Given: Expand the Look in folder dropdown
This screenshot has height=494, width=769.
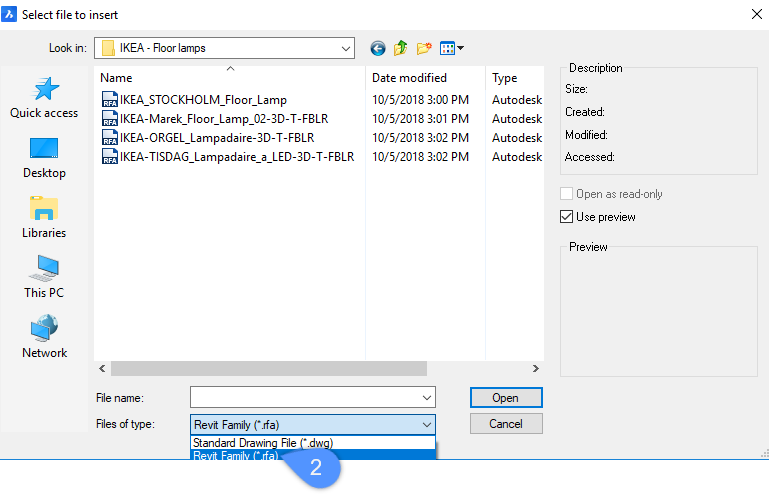Looking at the screenshot, I should (345, 48).
